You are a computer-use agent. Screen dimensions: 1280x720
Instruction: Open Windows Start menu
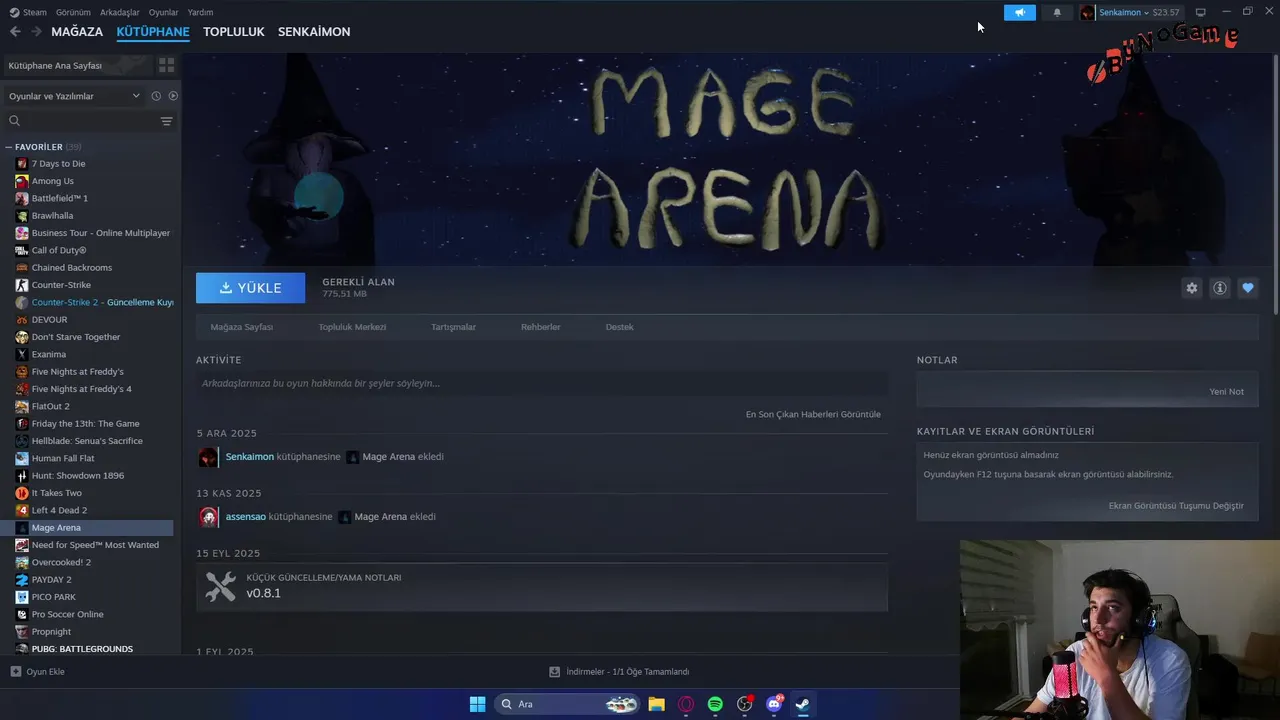(478, 704)
